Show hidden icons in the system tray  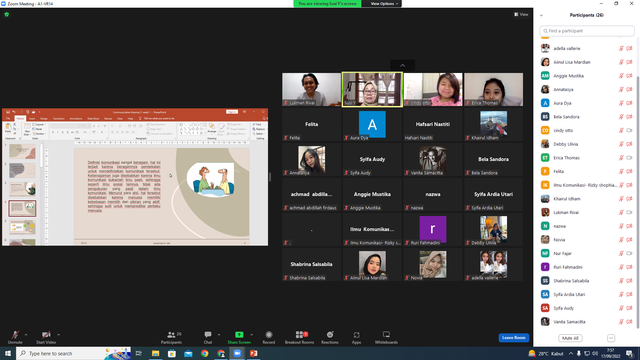point(571,353)
